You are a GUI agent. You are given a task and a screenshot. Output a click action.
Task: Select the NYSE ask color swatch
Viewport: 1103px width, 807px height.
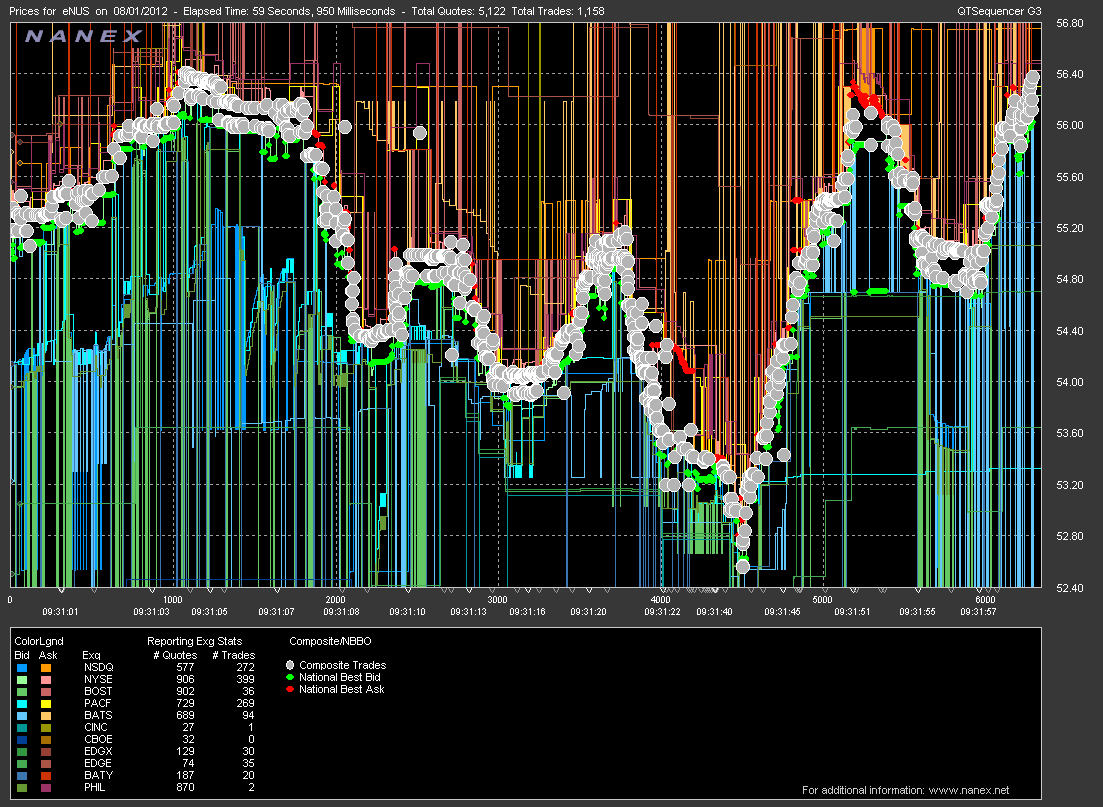coord(46,680)
